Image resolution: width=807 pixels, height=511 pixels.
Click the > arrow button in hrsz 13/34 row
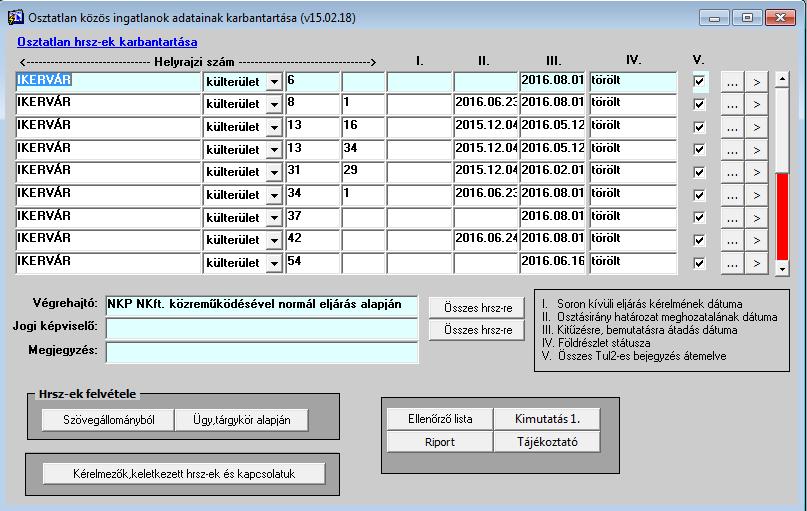pyautogui.click(x=757, y=150)
